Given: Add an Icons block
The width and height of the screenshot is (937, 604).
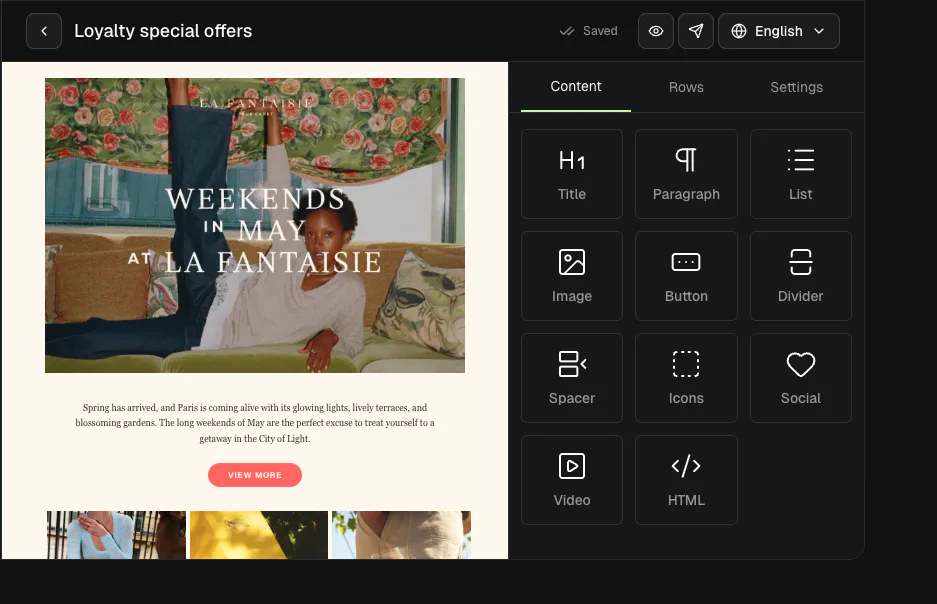Looking at the screenshot, I should (686, 378).
